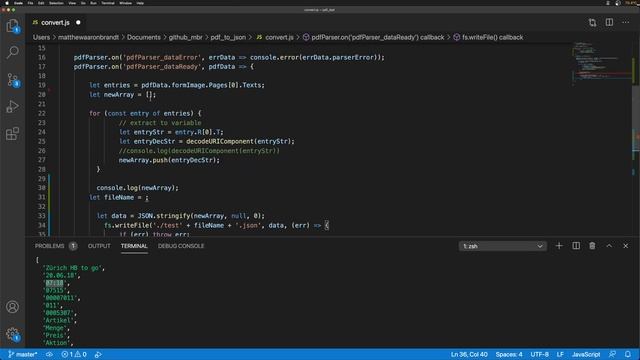Open errors and warnings count in status bar
Viewport: 640px width, 360px height.
(x=74, y=354)
